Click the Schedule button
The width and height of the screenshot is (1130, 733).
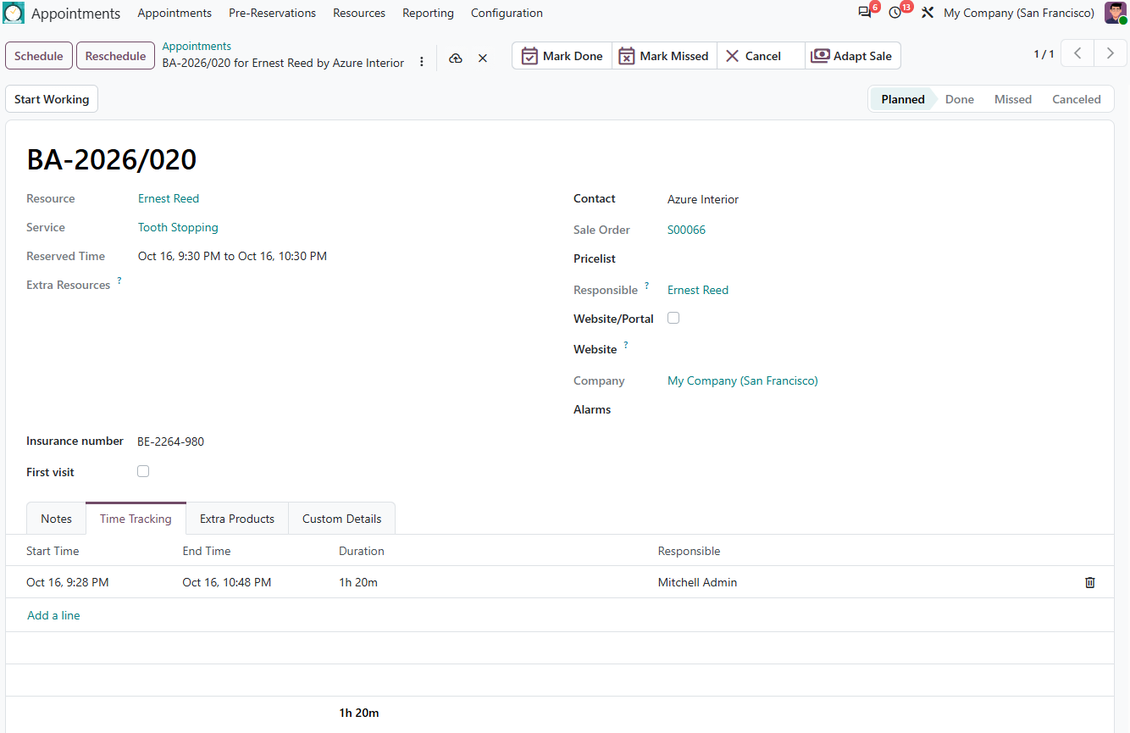pos(39,55)
